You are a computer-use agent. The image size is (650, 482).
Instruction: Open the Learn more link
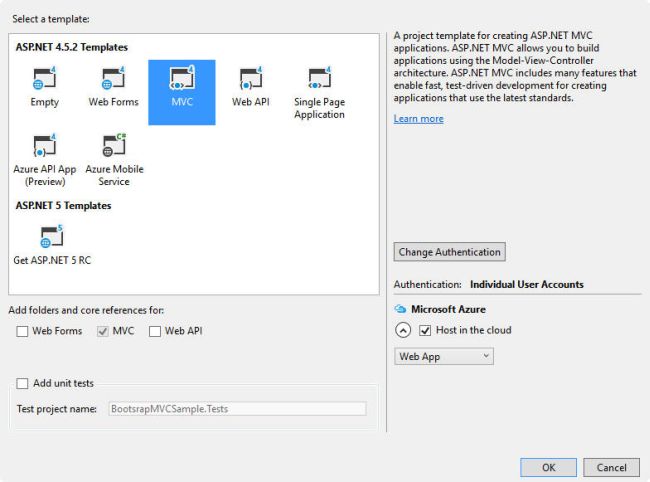[418, 119]
